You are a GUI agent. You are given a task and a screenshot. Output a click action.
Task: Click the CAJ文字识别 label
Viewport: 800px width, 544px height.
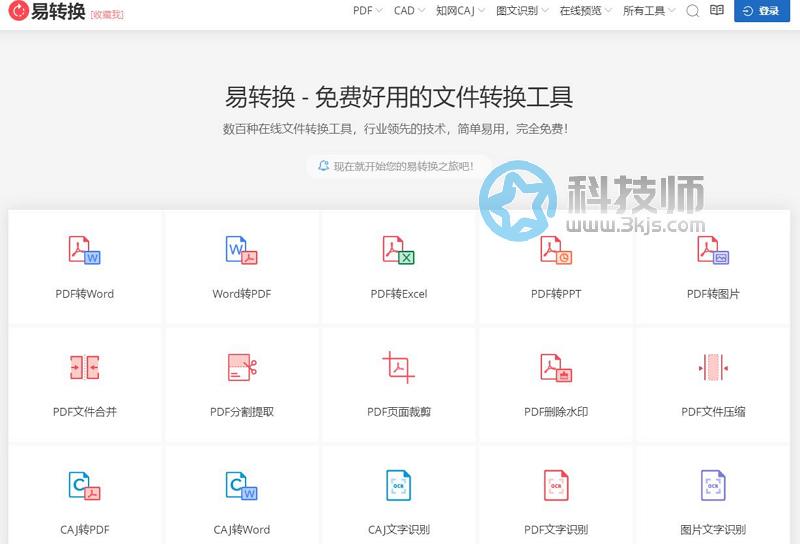399,530
